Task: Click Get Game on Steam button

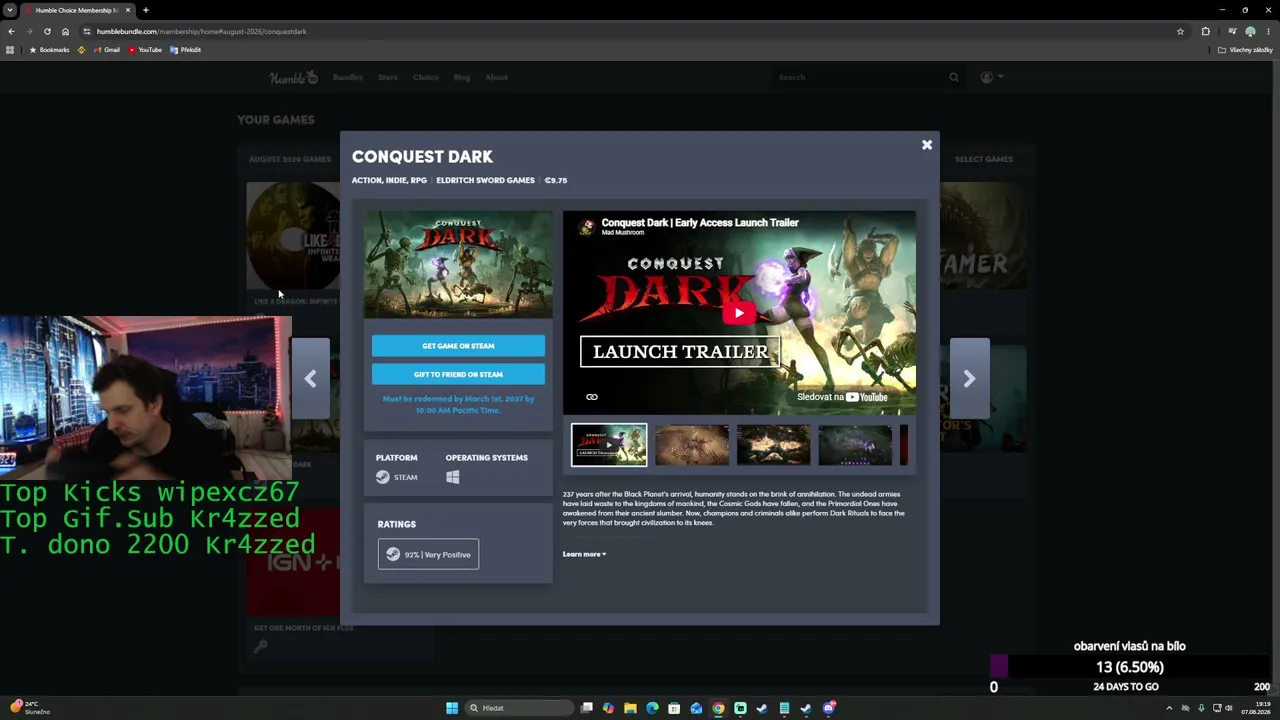Action: point(458,346)
